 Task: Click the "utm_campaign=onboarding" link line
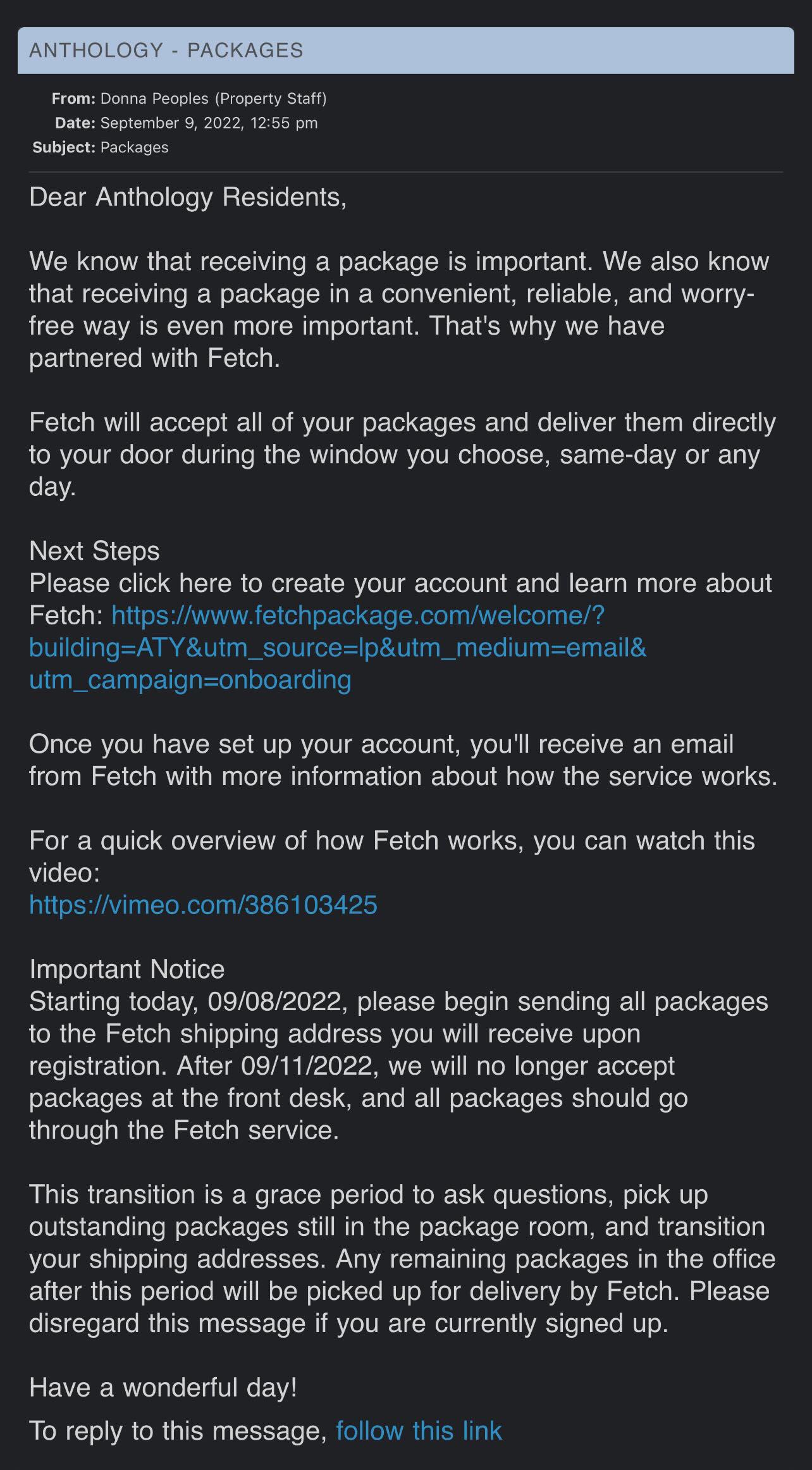[190, 680]
